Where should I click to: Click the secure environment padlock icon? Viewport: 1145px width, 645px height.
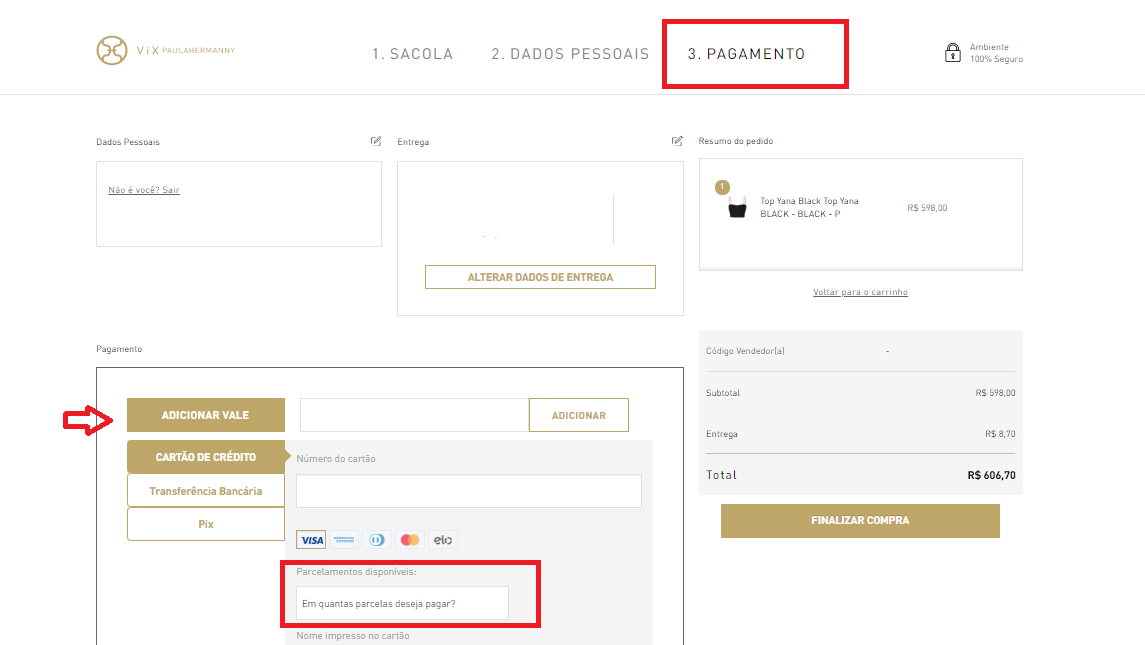(952, 53)
